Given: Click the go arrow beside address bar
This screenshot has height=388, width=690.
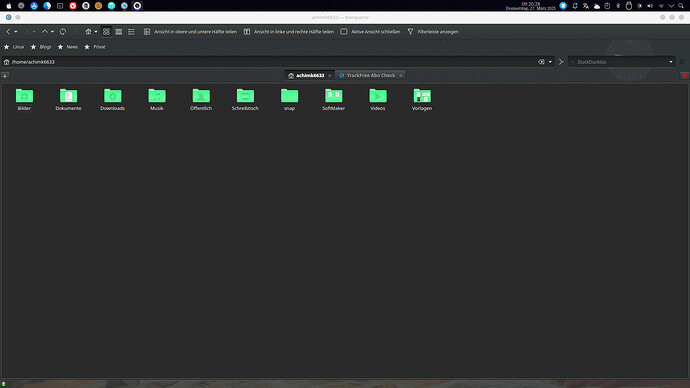Looking at the screenshot, I should pos(561,62).
